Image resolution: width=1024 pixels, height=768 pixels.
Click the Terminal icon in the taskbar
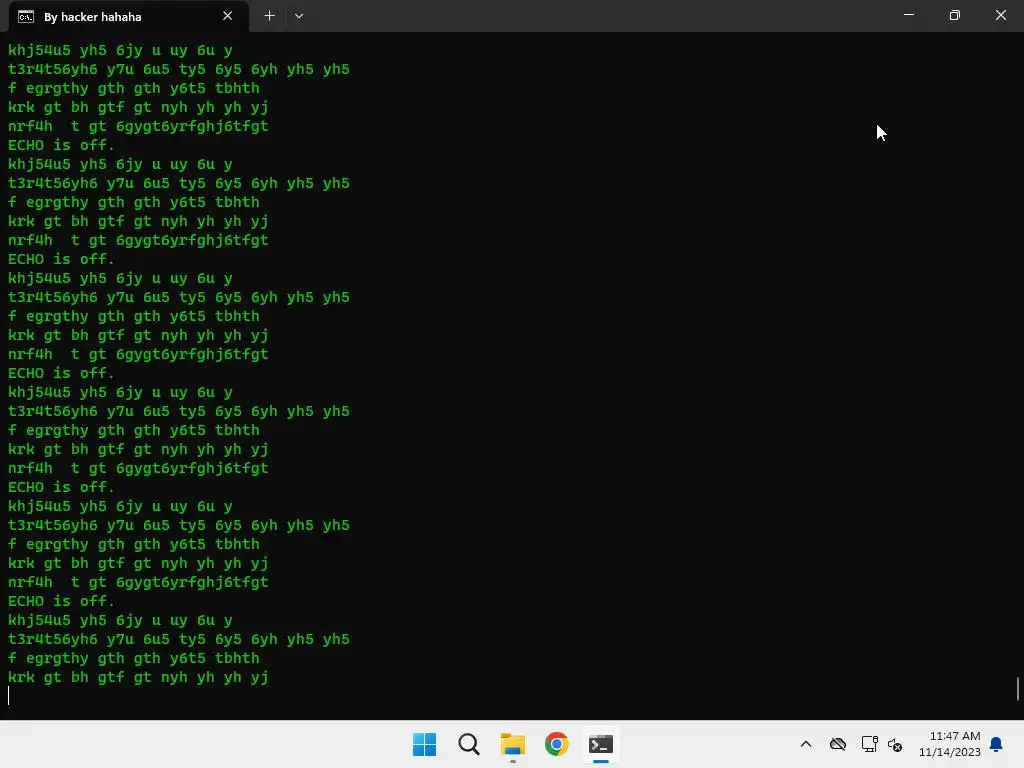(601, 744)
